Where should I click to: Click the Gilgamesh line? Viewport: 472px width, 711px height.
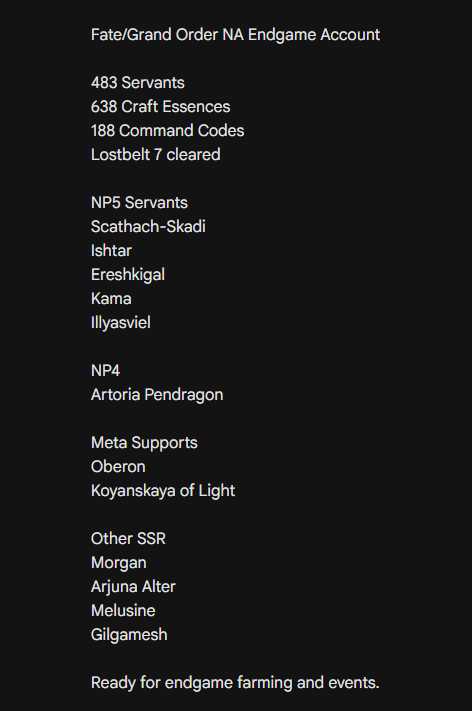pos(129,635)
